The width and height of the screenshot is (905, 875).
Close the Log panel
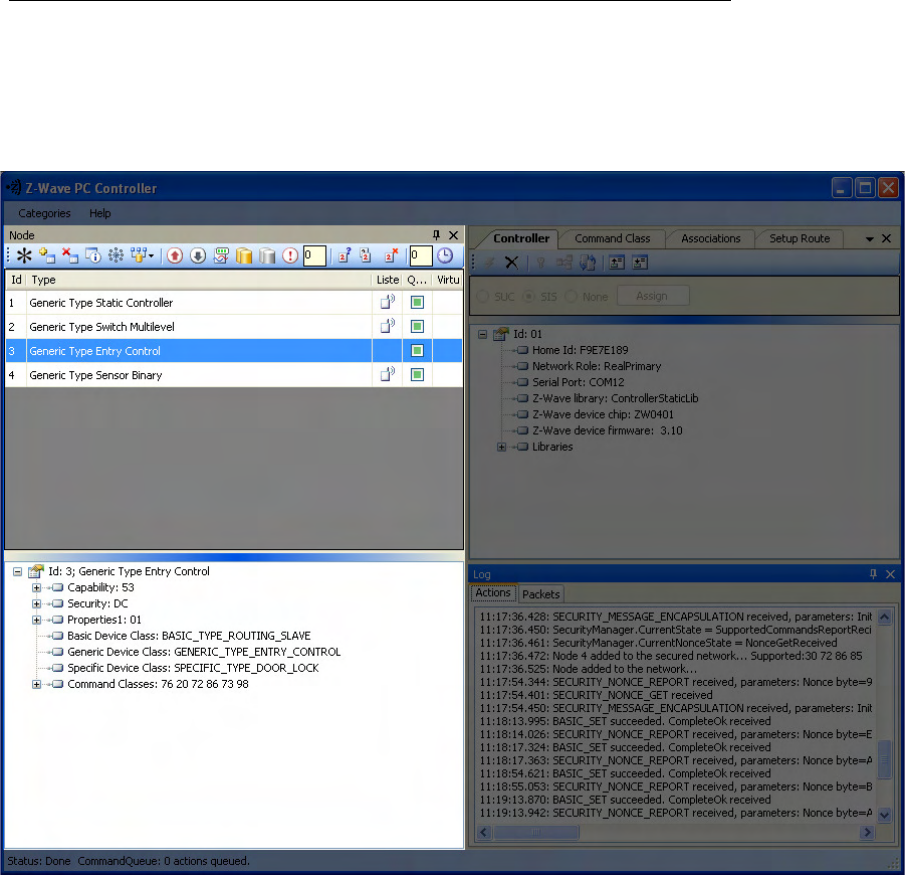(890, 574)
